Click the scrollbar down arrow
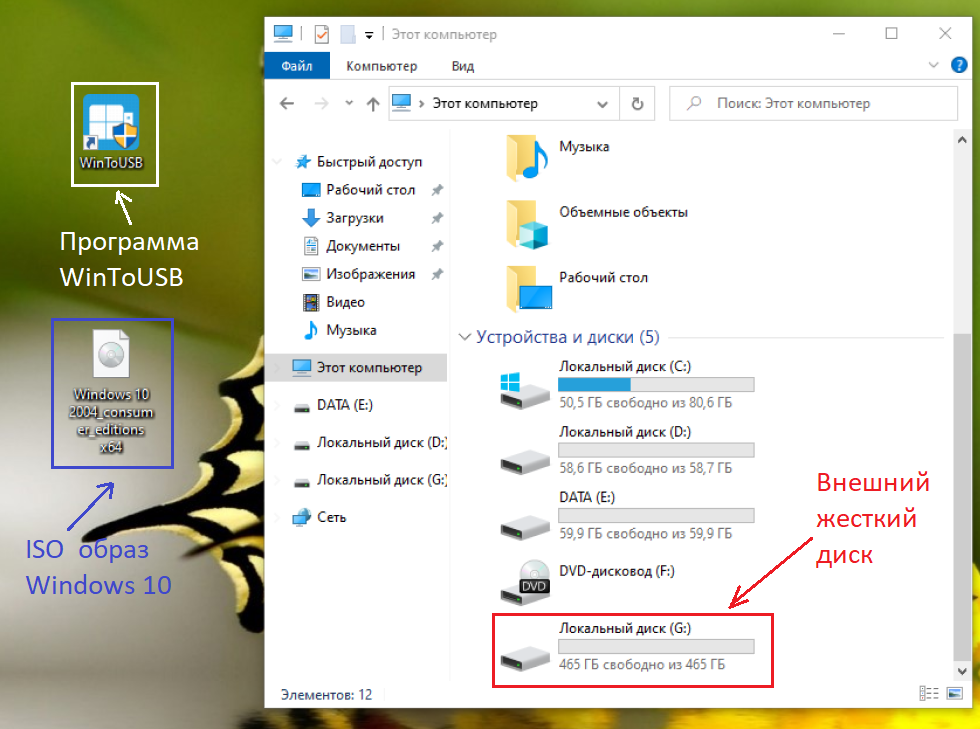The height and width of the screenshot is (729, 980). coord(962,671)
